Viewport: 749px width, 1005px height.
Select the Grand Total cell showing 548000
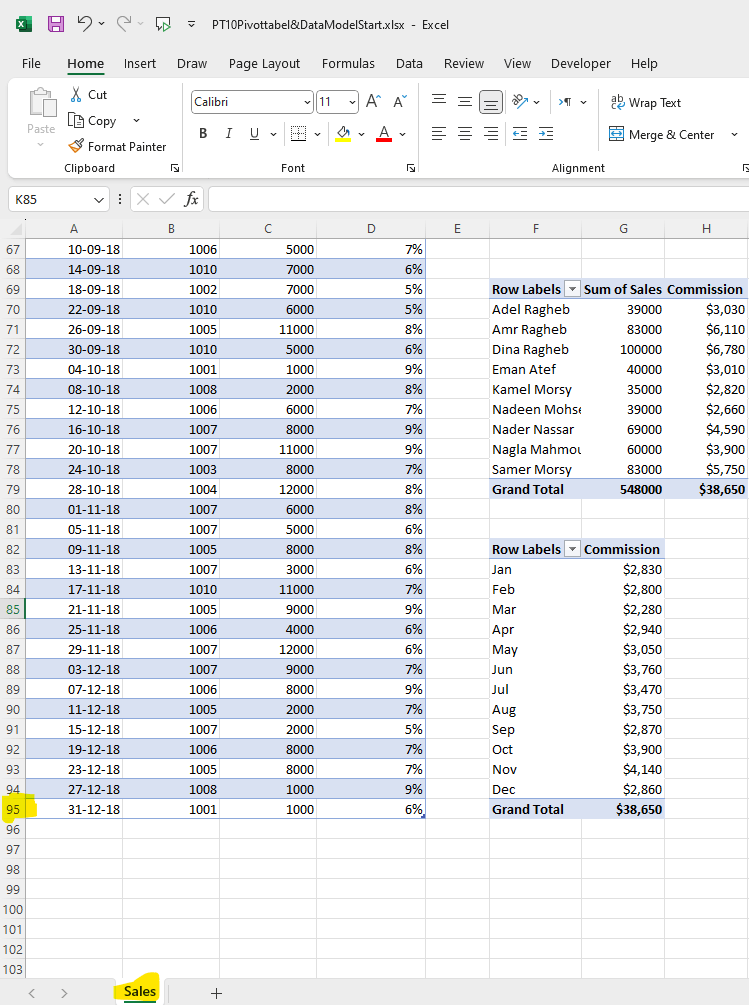click(x=623, y=489)
